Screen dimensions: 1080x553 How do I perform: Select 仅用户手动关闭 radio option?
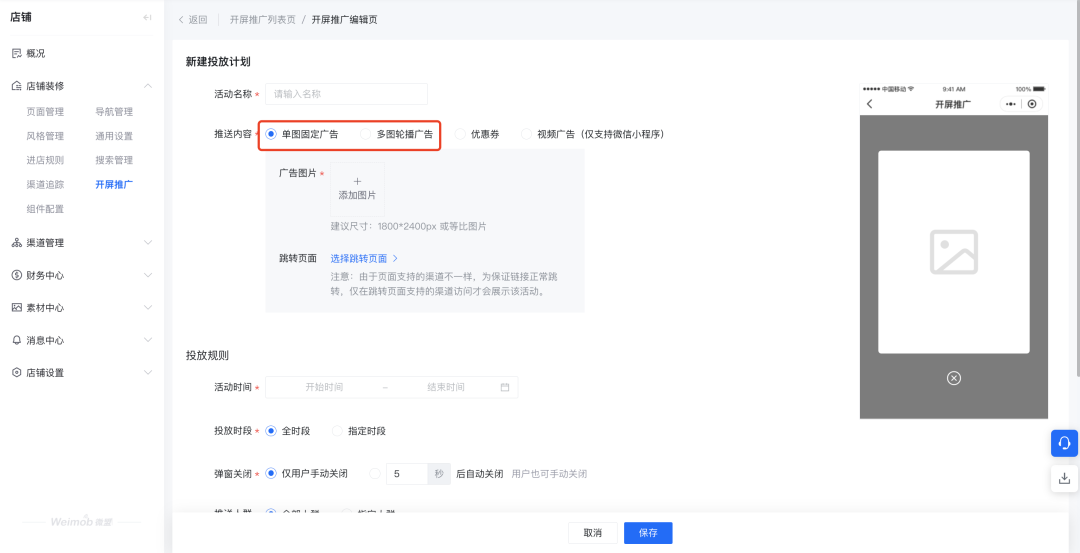pyautogui.click(x=271, y=474)
